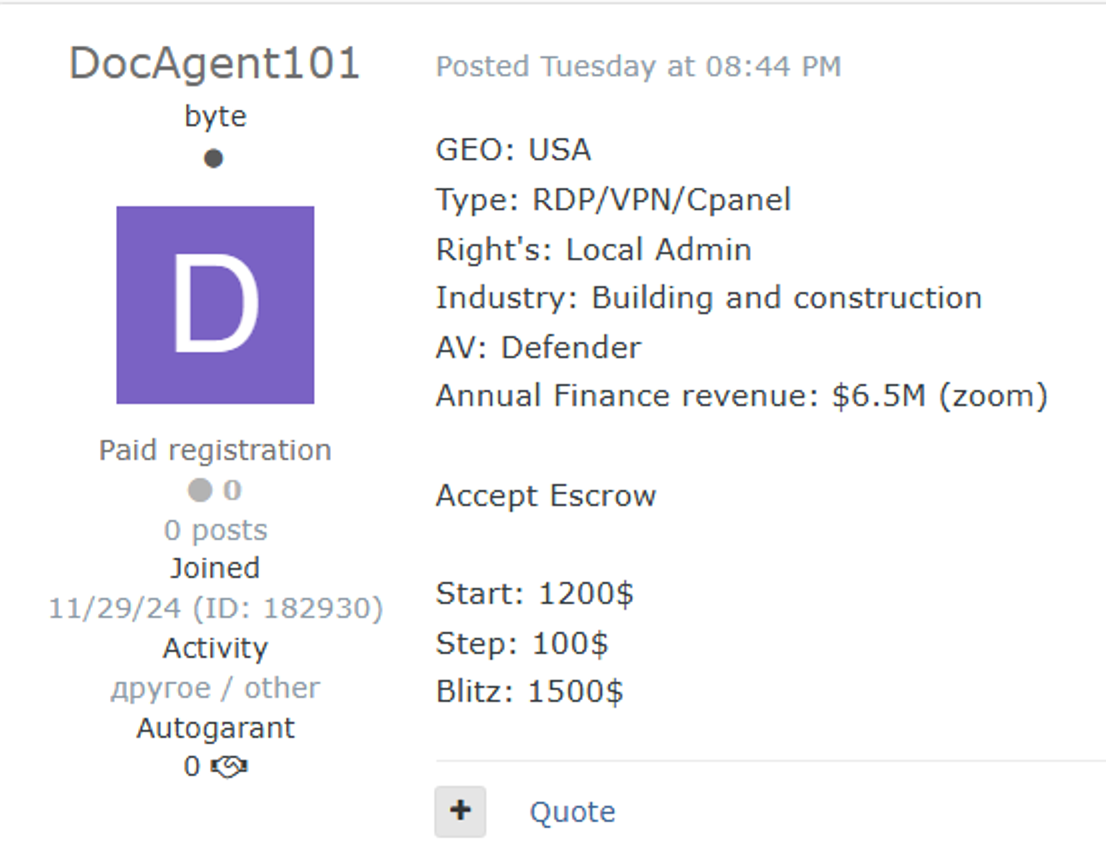Click the Annual Finance revenue line
This screenshot has width=1106, height=854.
point(741,397)
